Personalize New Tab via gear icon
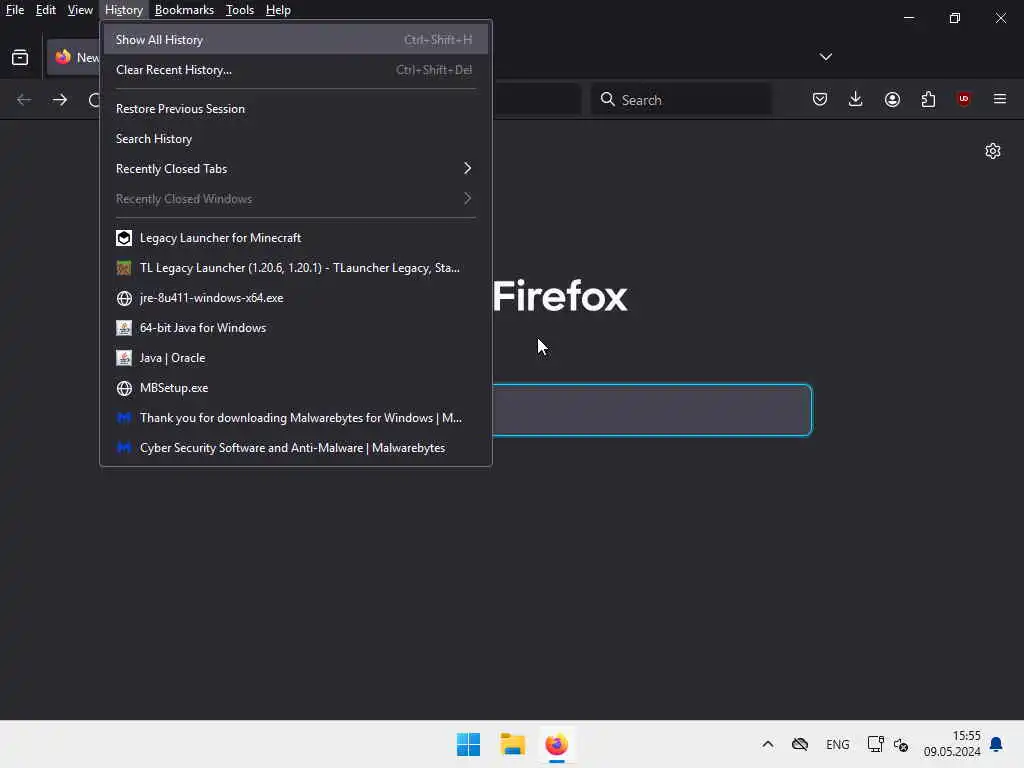This screenshot has width=1024, height=768. coord(993,151)
